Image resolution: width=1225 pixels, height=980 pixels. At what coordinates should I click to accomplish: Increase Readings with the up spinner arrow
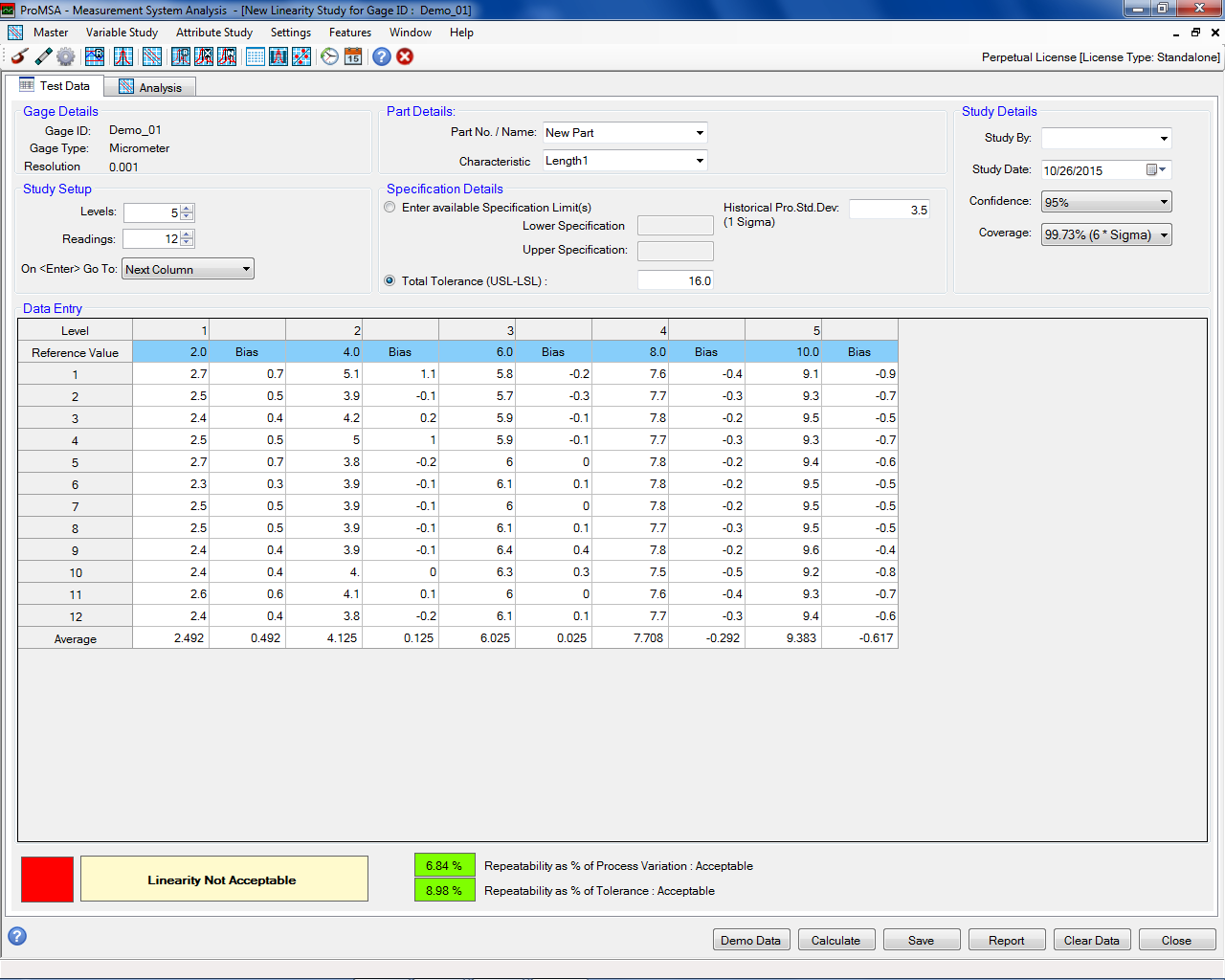[x=187, y=234]
